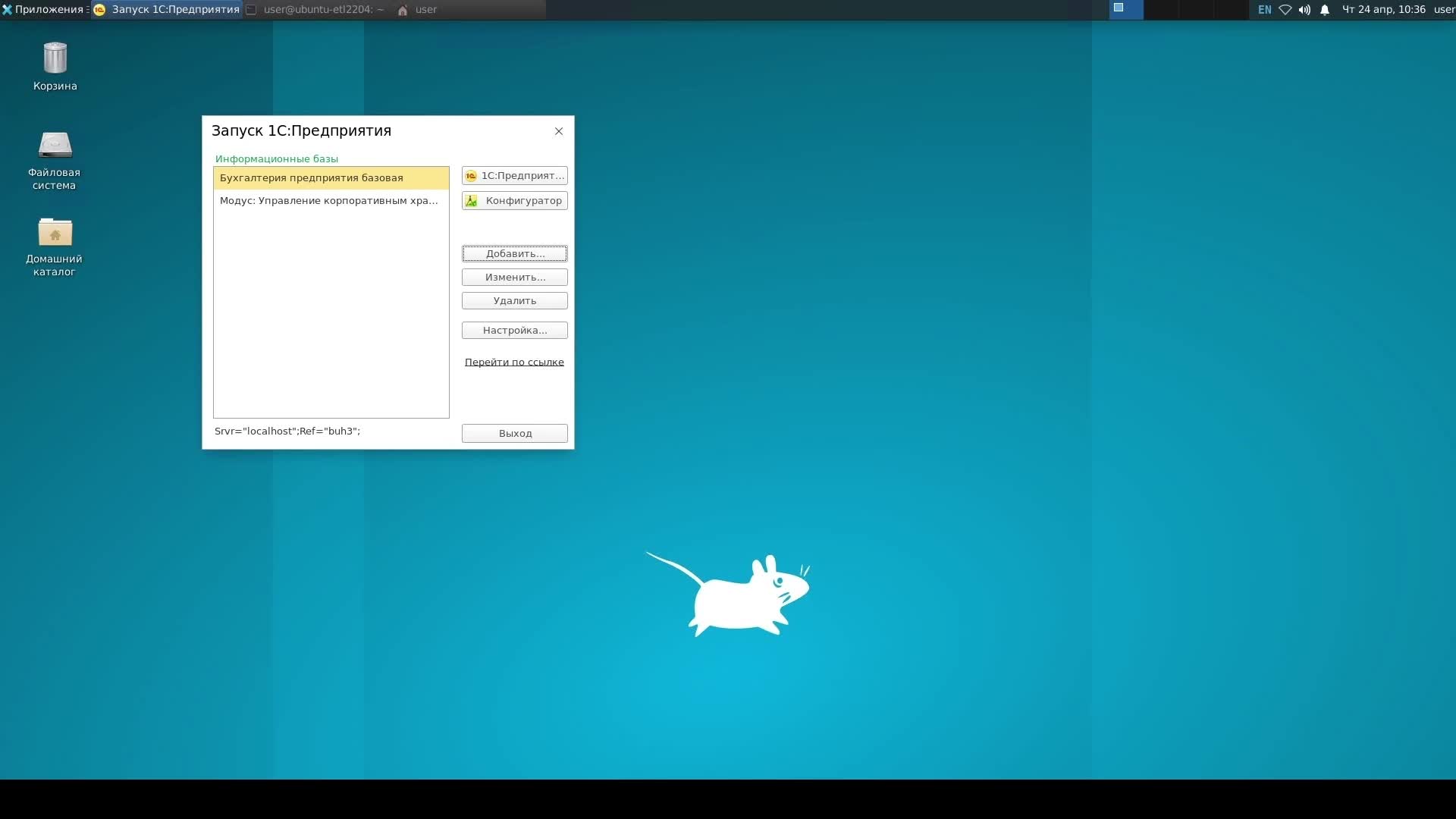1456x819 pixels.
Task: Click the volume speaker tray icon
Action: click(1304, 10)
